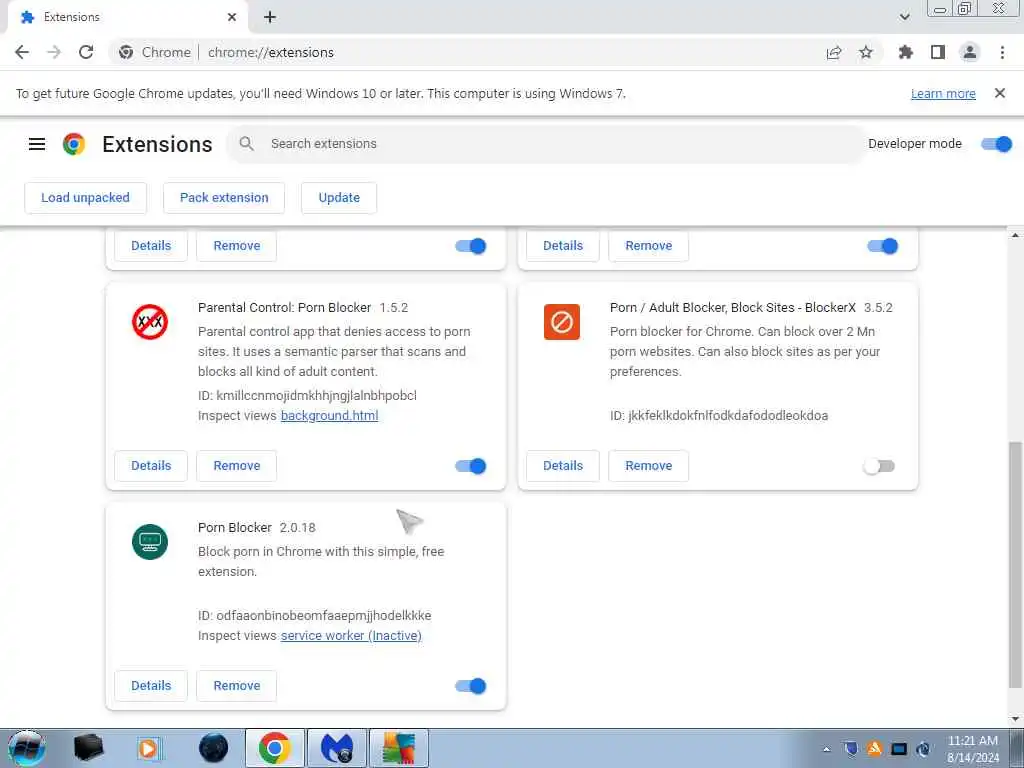Open Learn more link in update notice

tap(943, 94)
